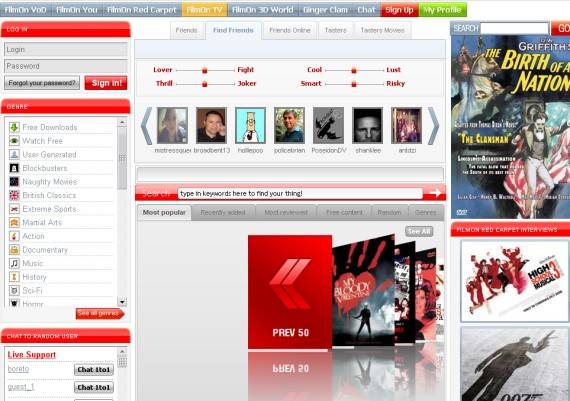Open the Recently added tab
570x401 pixels.
223,213
